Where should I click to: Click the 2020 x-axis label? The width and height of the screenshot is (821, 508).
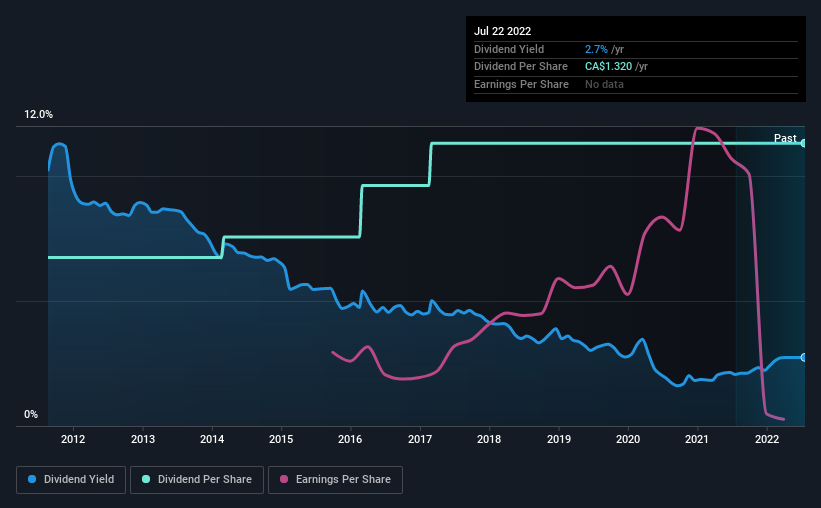[628, 439]
